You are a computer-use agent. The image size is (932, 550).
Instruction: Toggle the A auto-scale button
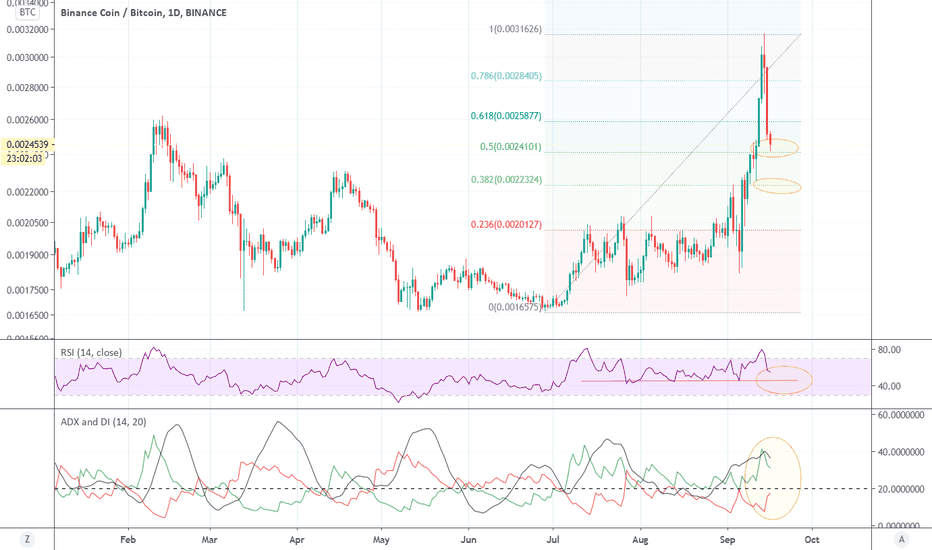[x=902, y=539]
